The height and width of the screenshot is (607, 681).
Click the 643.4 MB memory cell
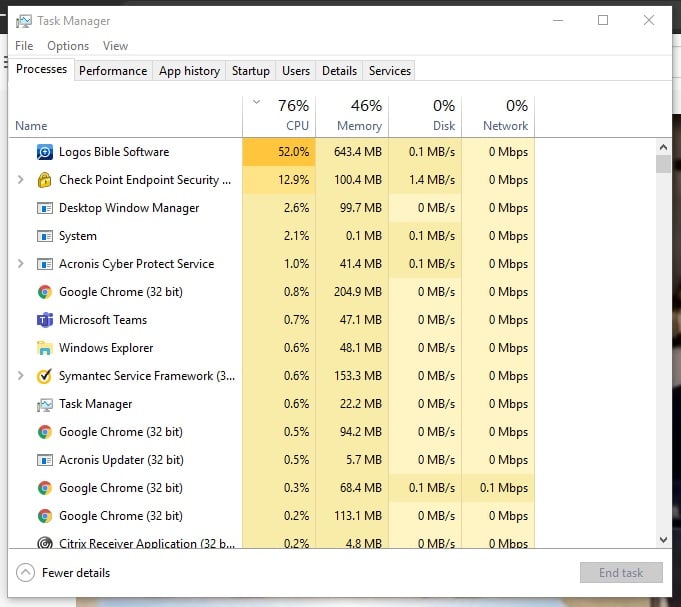click(x=352, y=152)
